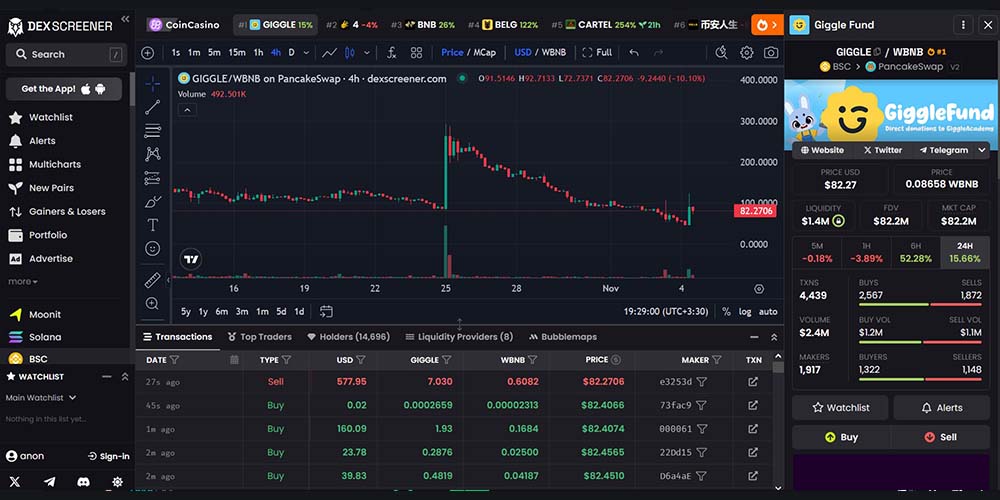This screenshot has width=1000, height=500.
Task: Click the Search input field
Action: click(x=66, y=54)
